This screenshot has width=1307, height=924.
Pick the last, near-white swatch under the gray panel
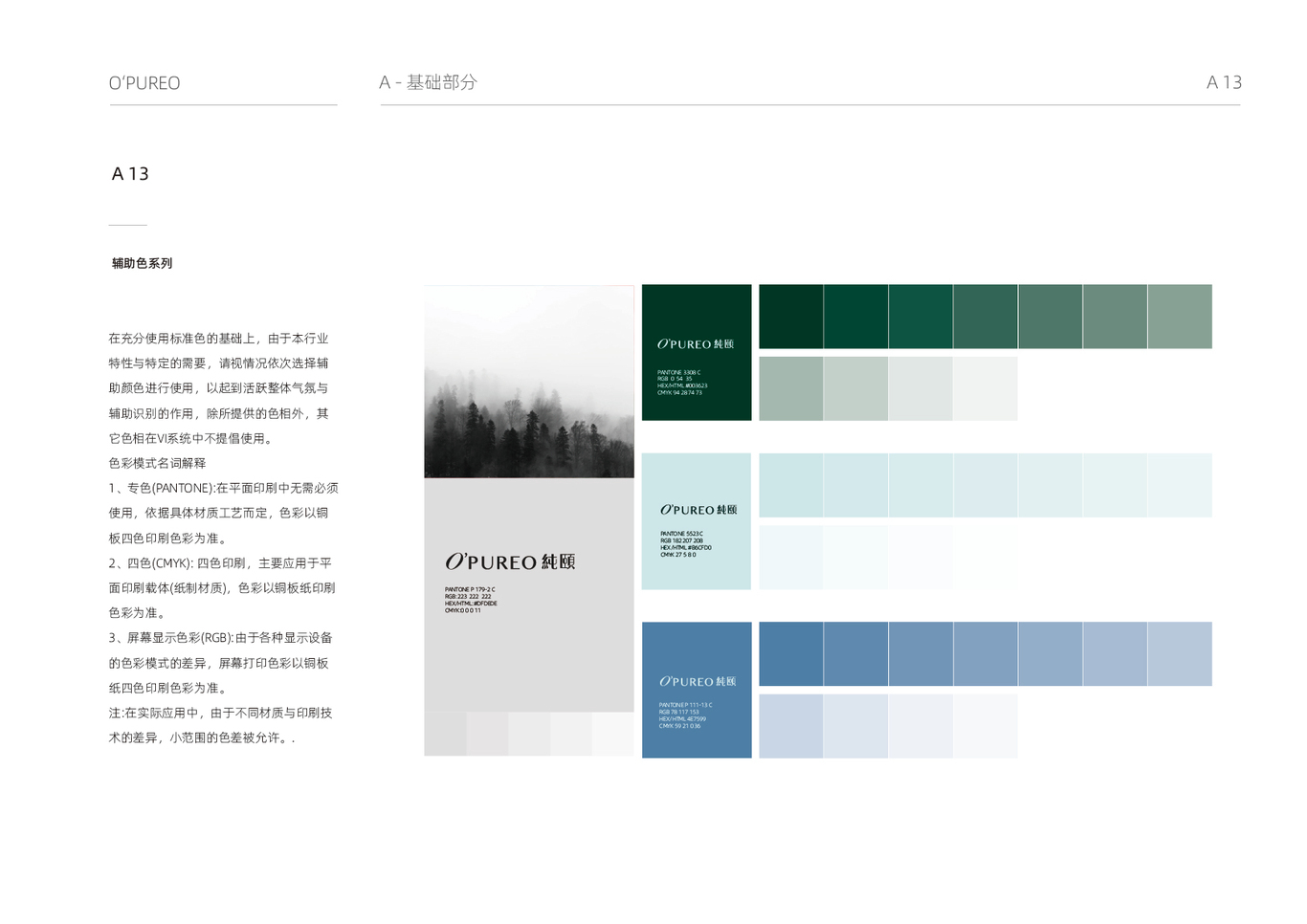point(613,735)
